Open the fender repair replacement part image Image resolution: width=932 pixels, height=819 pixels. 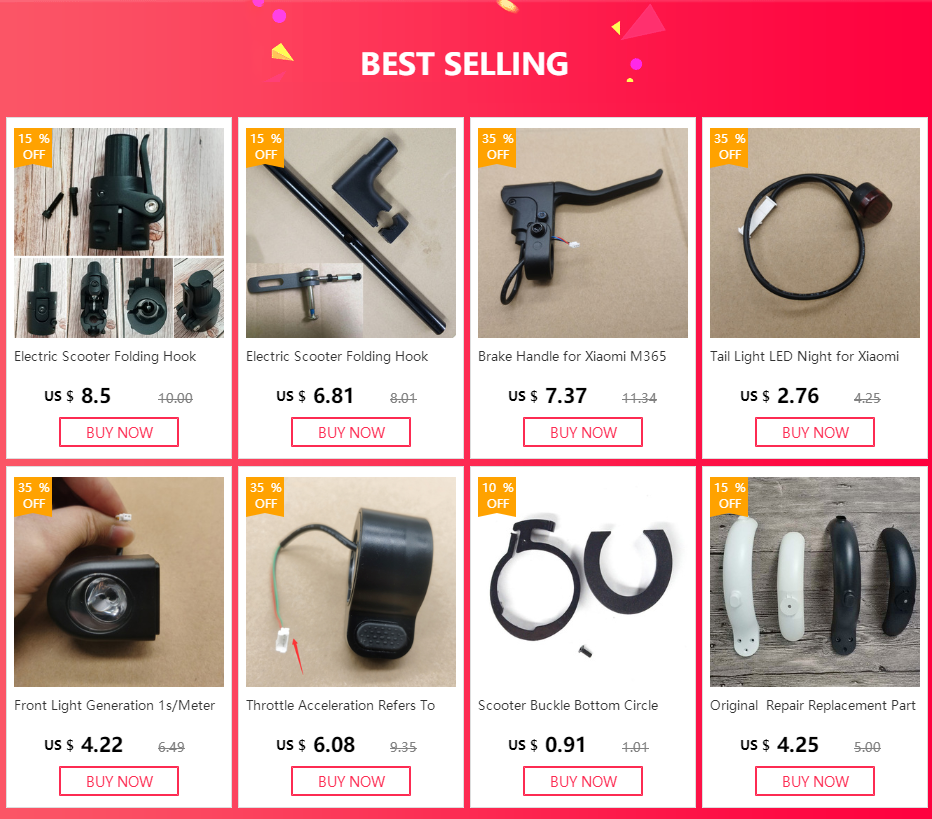tap(814, 582)
